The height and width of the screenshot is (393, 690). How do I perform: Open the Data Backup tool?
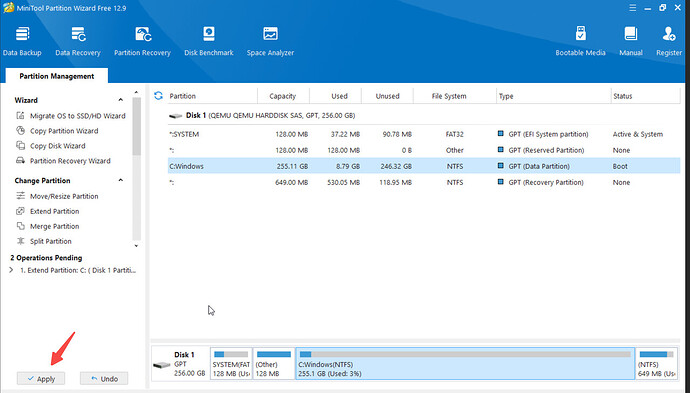(22, 41)
